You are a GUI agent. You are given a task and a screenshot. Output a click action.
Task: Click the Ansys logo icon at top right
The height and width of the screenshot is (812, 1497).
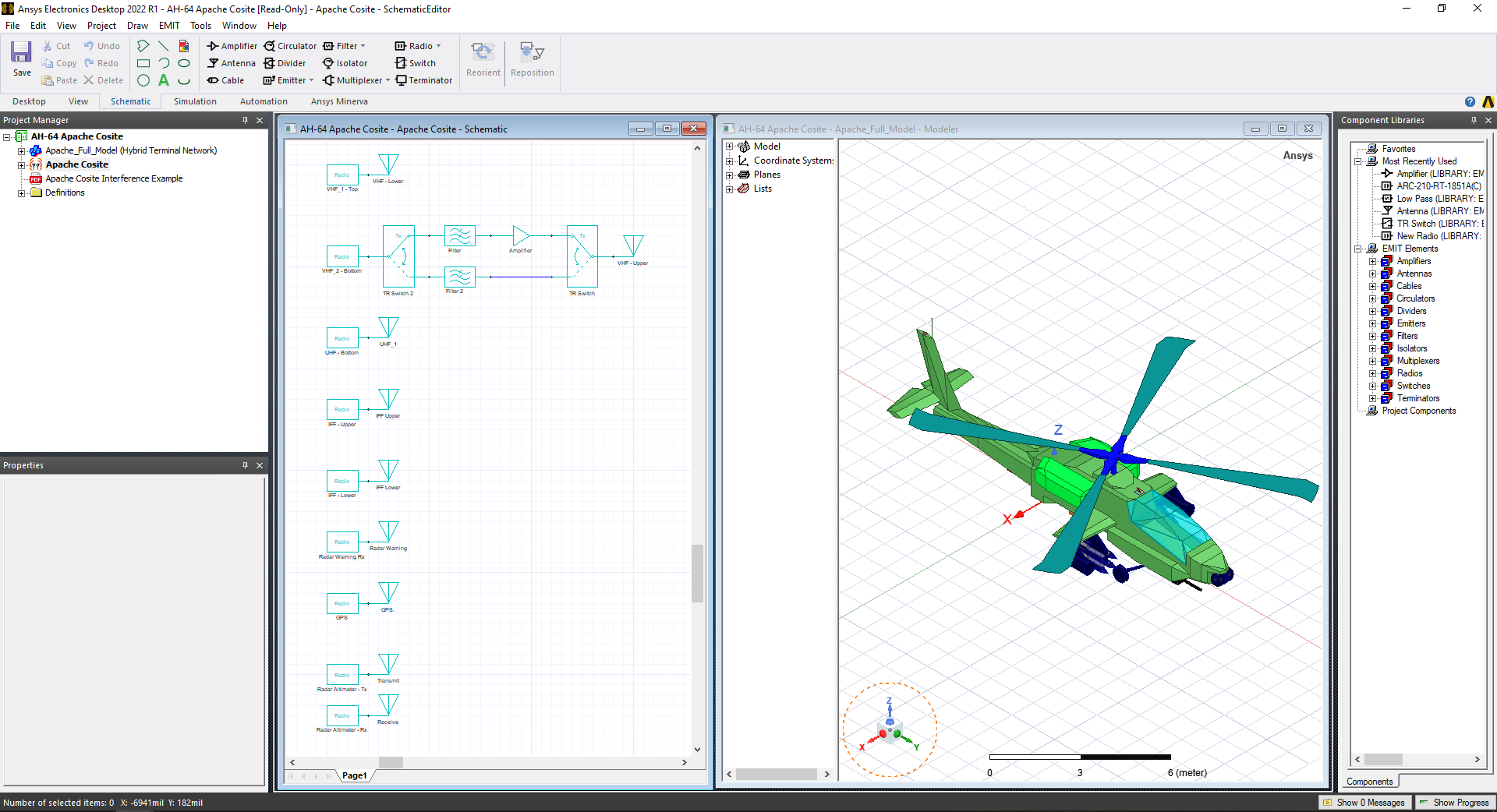point(1488,101)
